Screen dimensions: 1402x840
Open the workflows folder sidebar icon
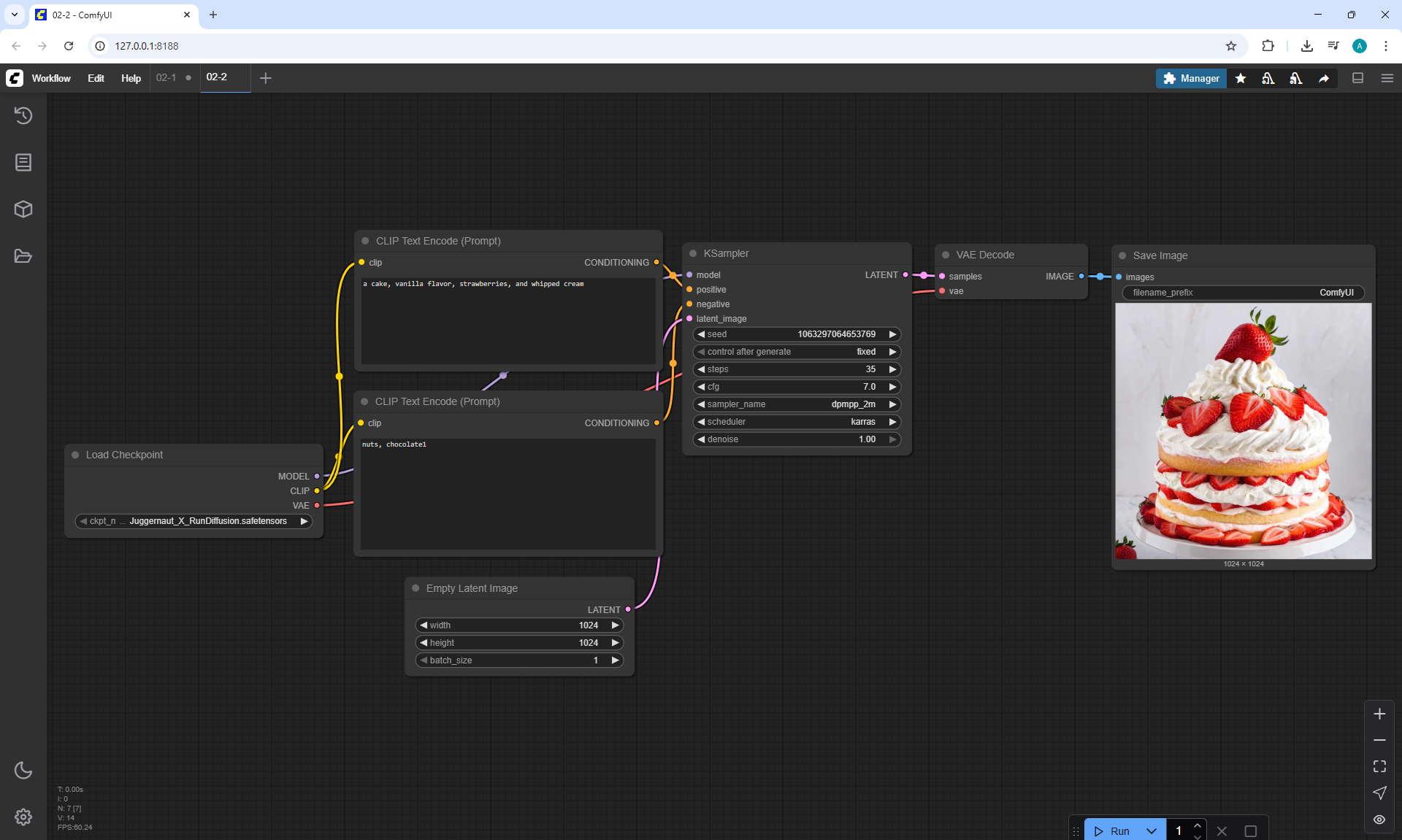(x=23, y=256)
